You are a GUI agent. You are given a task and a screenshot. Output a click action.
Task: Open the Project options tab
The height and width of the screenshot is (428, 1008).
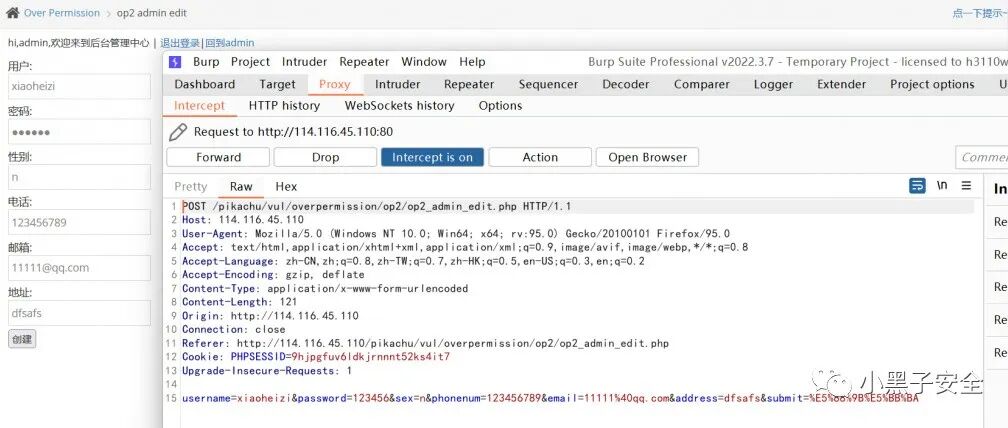coord(933,85)
